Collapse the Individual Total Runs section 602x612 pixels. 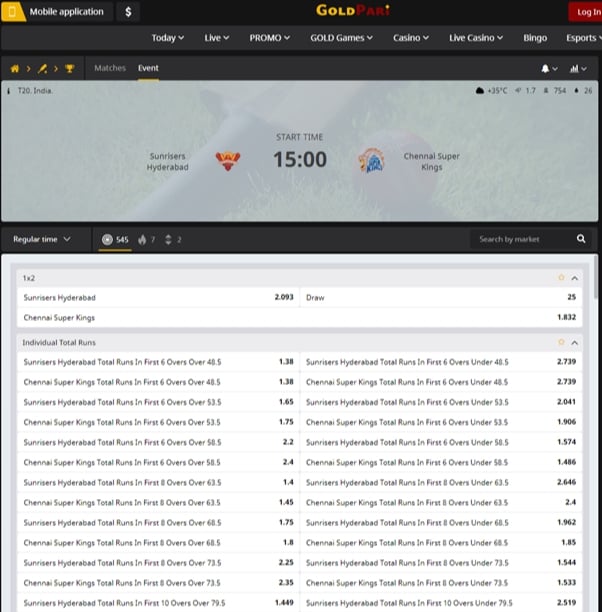coord(575,343)
